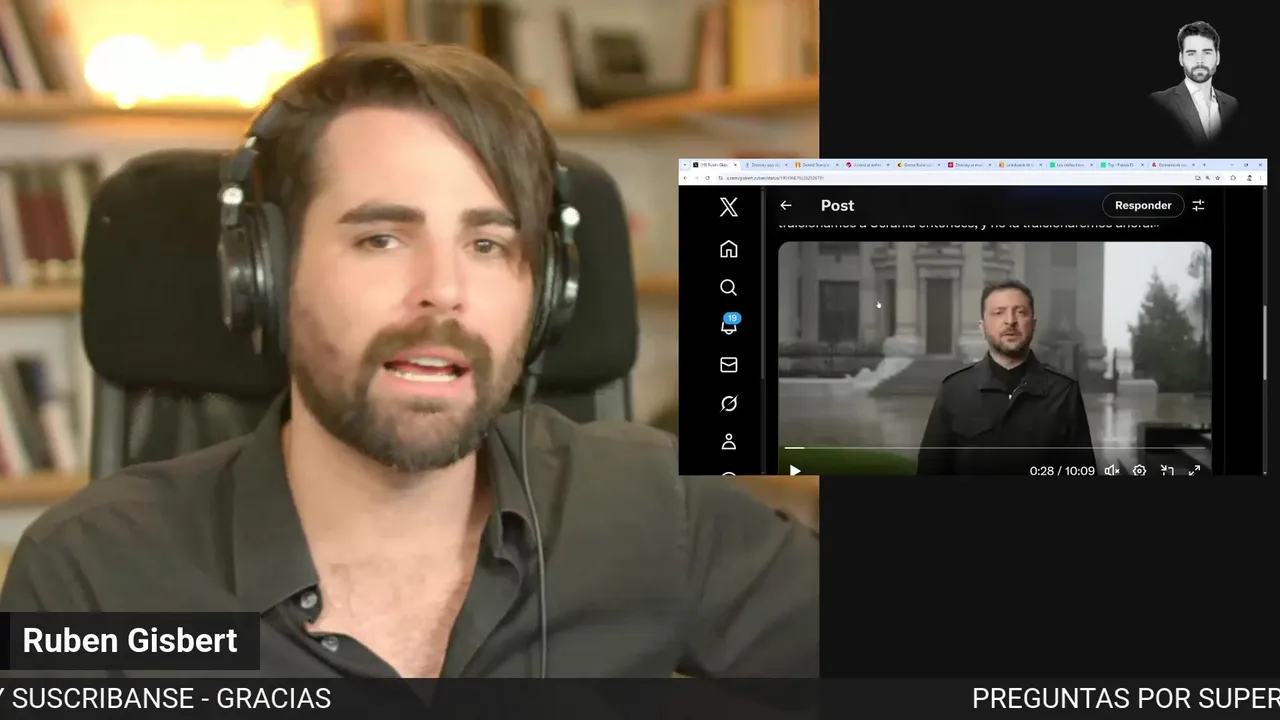Viewport: 1280px width, 720px height.
Task: Open a new browser tab with plus button
Action: [x=1204, y=165]
